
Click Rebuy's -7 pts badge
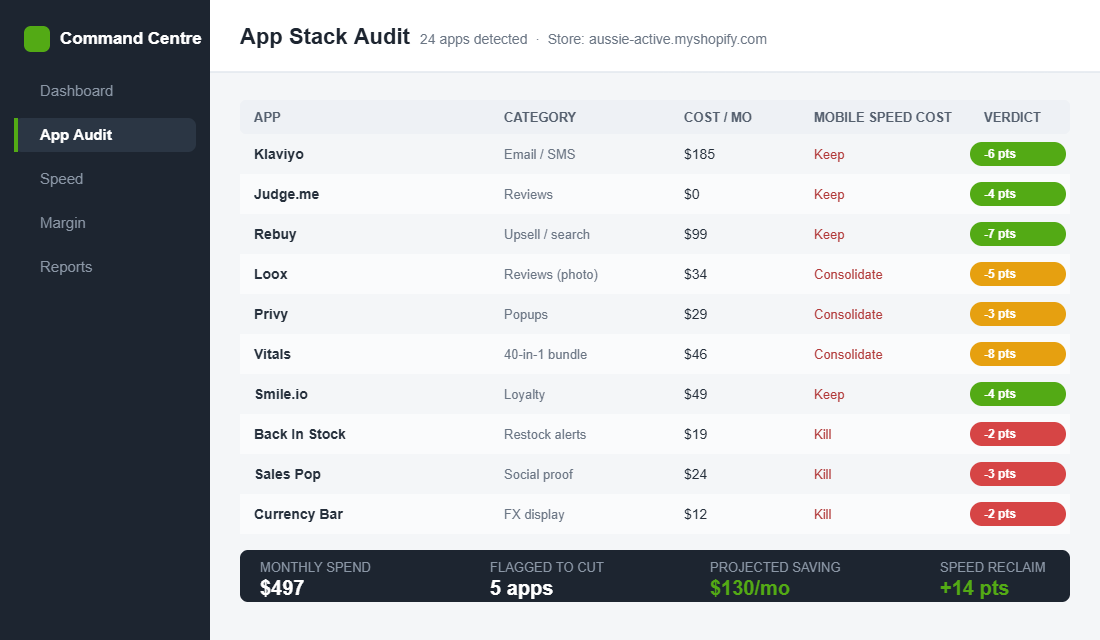[x=1017, y=234]
